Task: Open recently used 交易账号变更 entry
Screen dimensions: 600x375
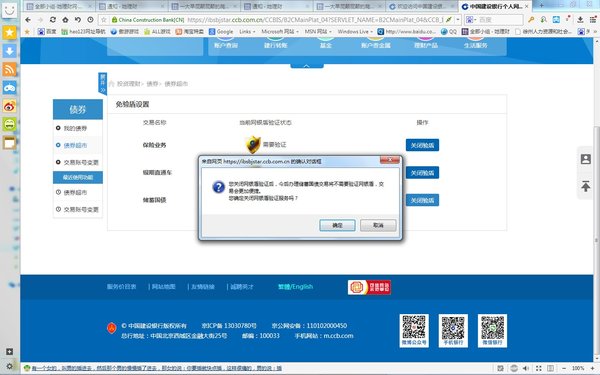Action: point(81,210)
